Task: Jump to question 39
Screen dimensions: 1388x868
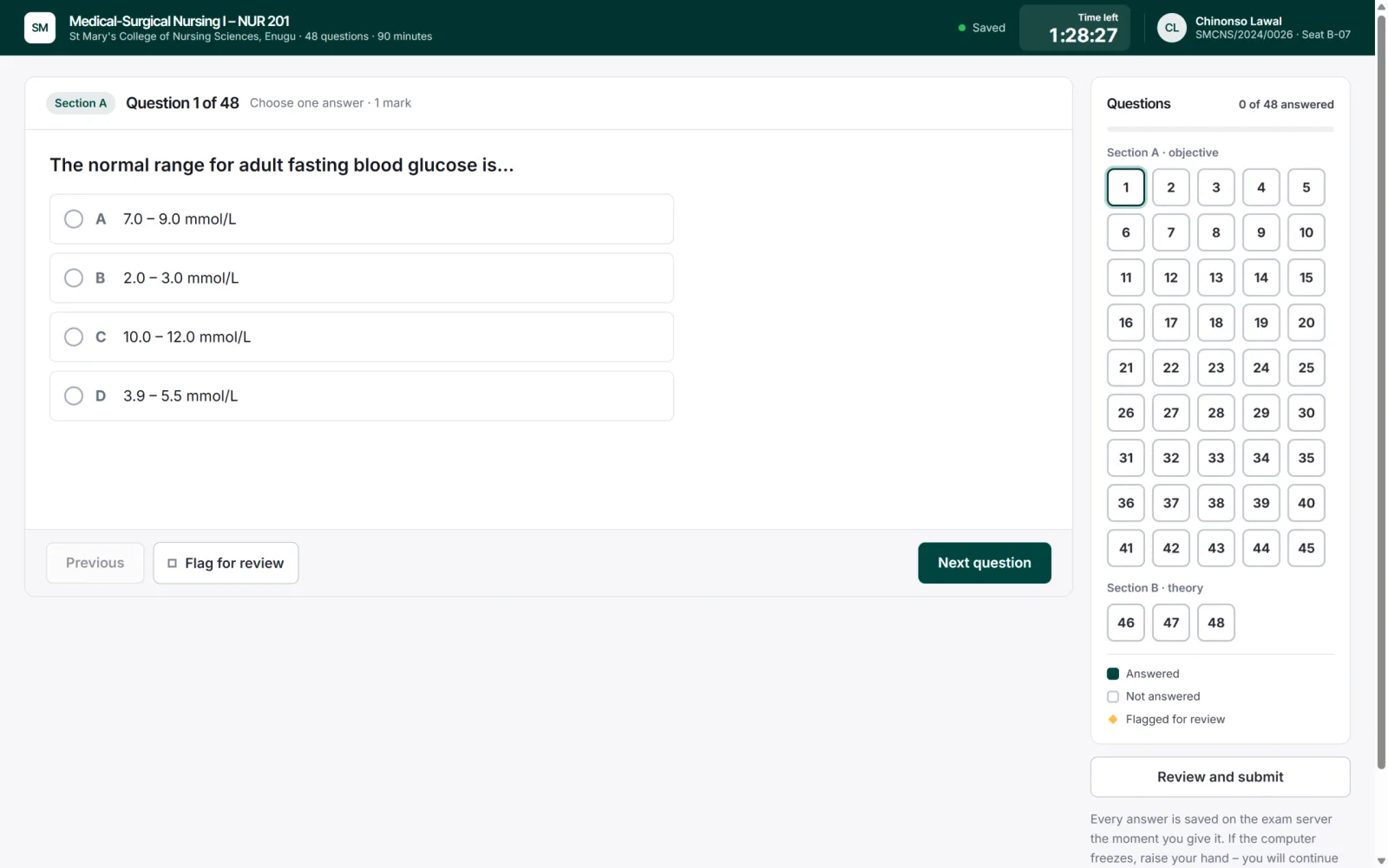Action: [1261, 503]
